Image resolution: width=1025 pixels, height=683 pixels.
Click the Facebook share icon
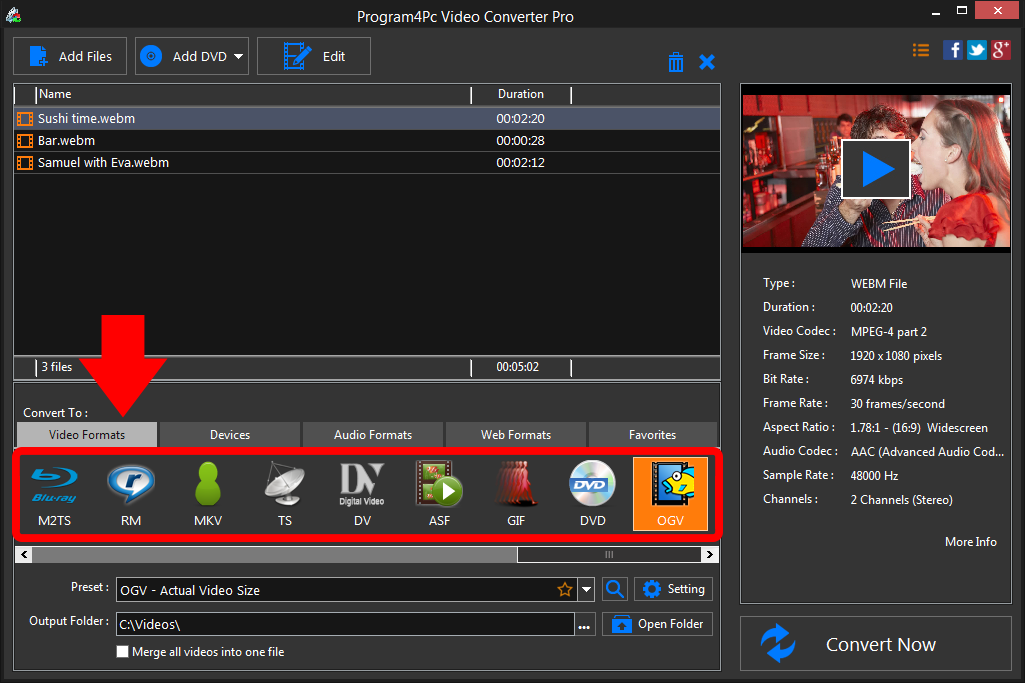coord(952,49)
